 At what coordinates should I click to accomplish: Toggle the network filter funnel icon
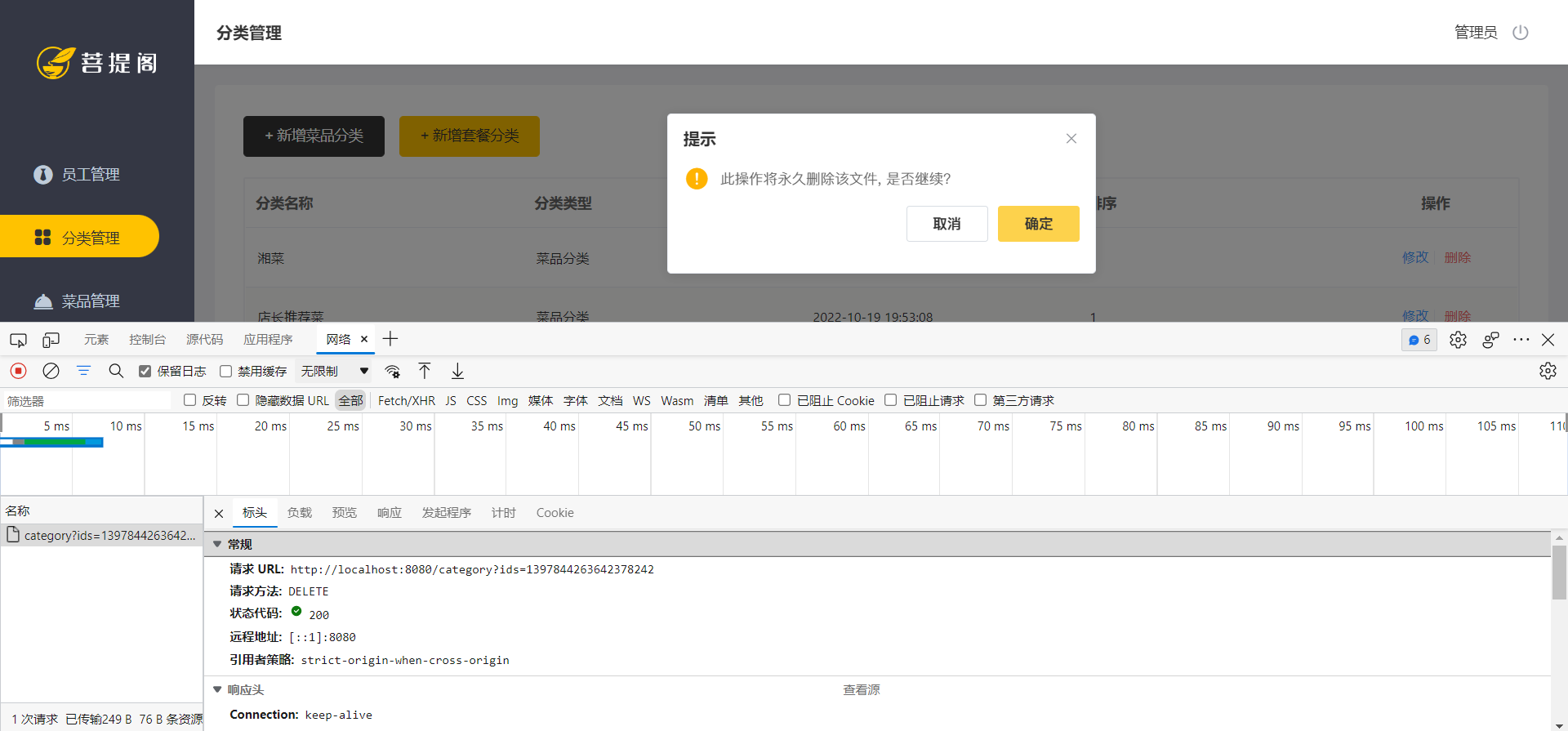tap(83, 371)
